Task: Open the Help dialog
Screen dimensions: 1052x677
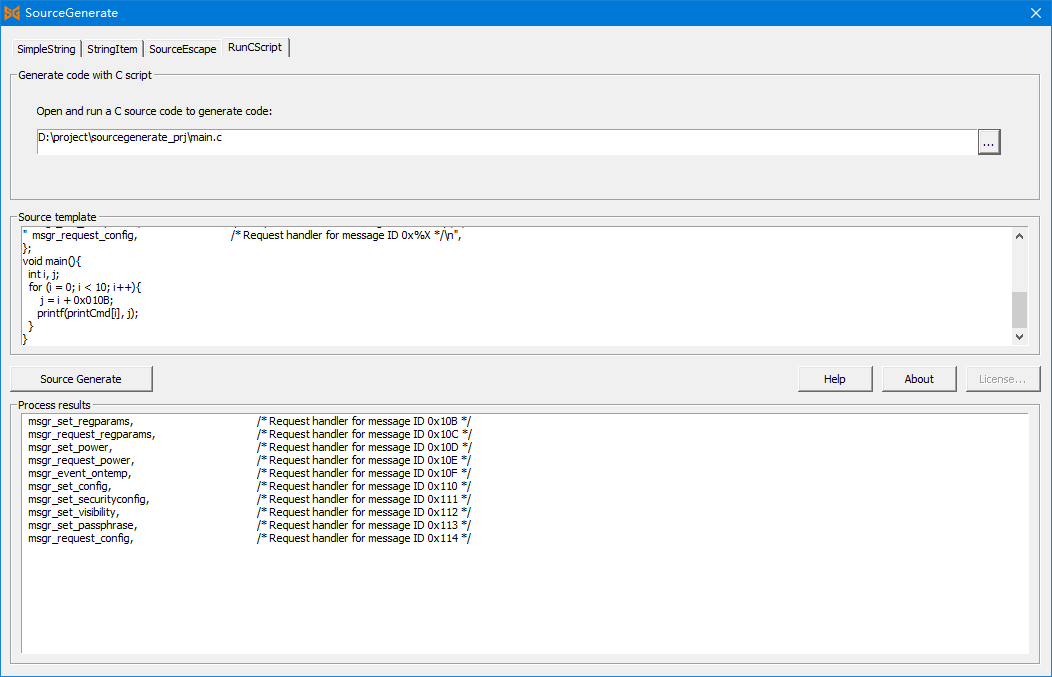Action: point(834,379)
